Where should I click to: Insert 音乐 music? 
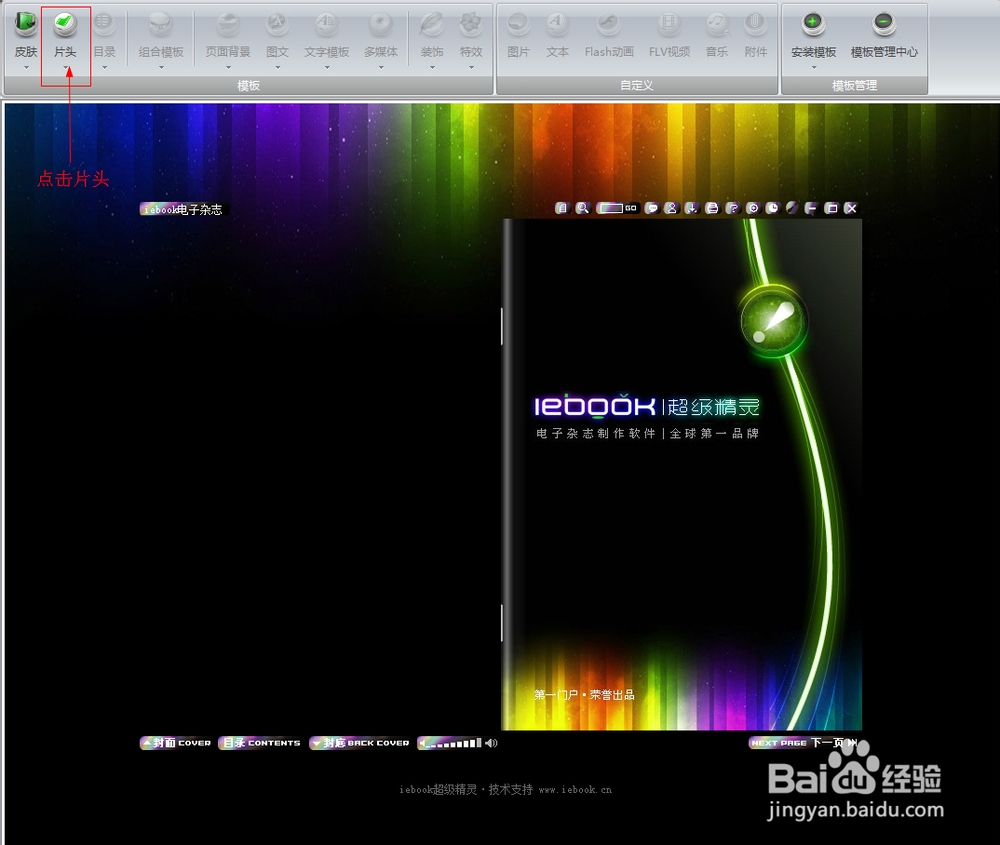click(x=717, y=24)
